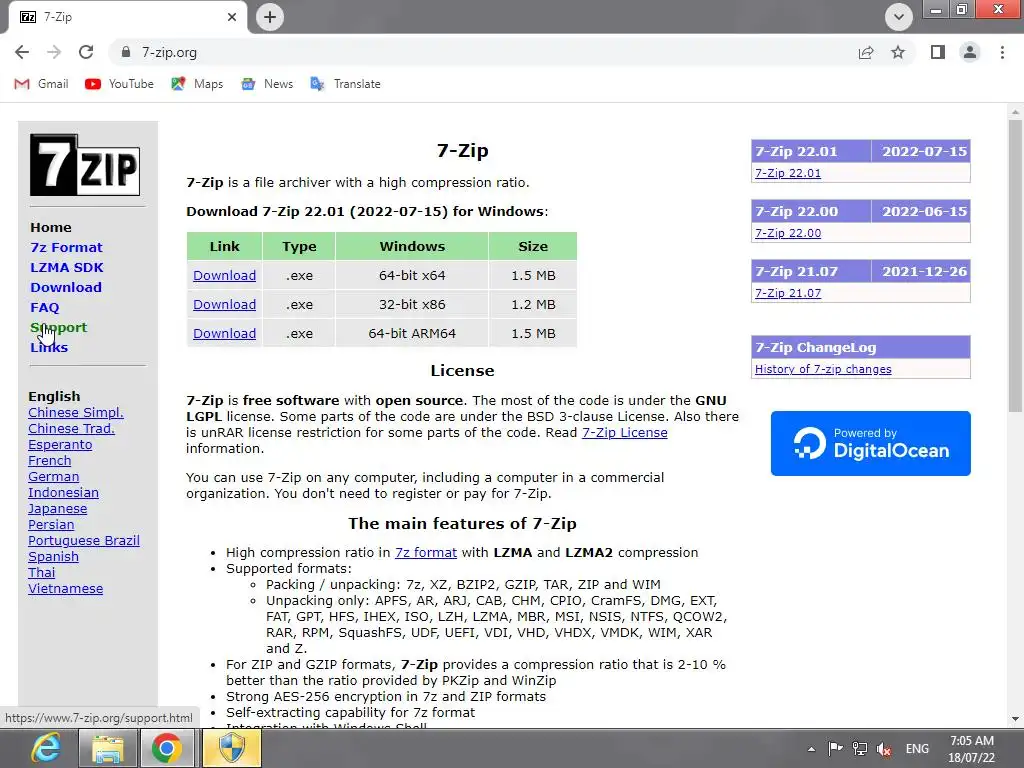
Task: Open Links in sidebar menu
Action: (x=49, y=347)
